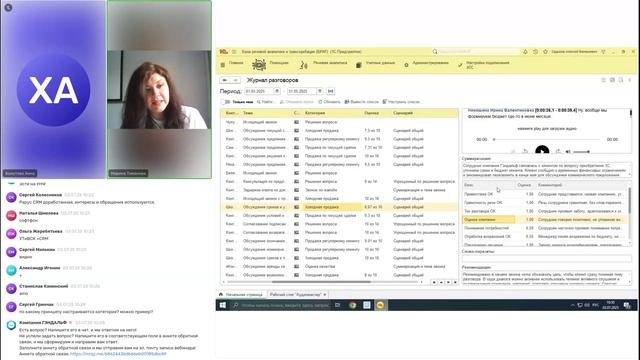Select the Понимание потребностей block row
The image size is (640, 360).
tap(545, 228)
